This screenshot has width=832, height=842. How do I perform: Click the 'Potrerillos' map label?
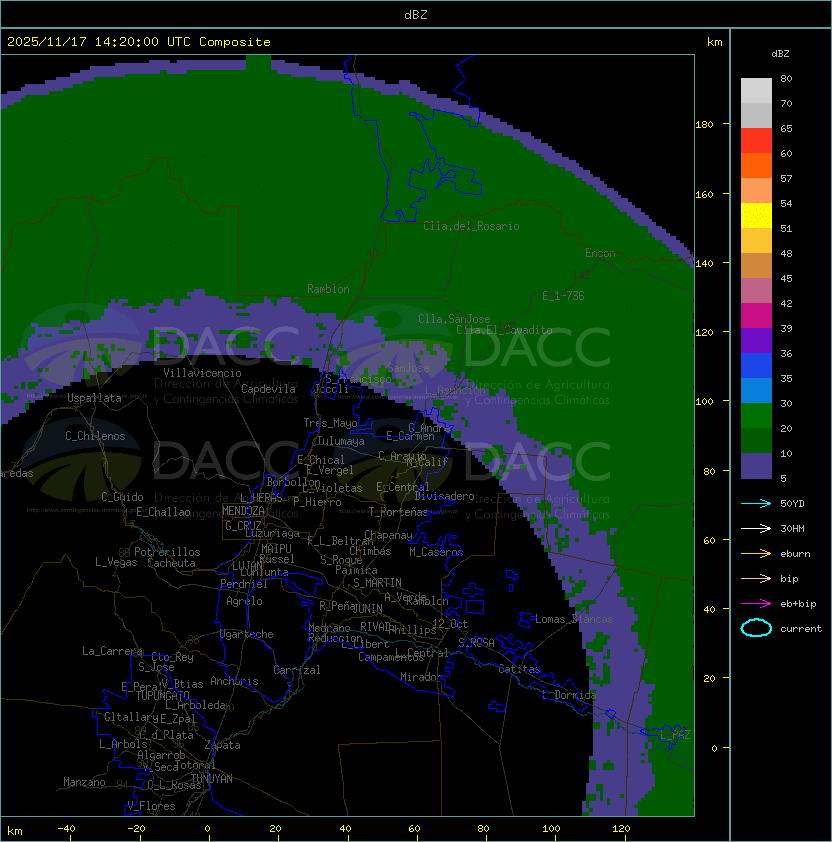[x=167, y=551]
